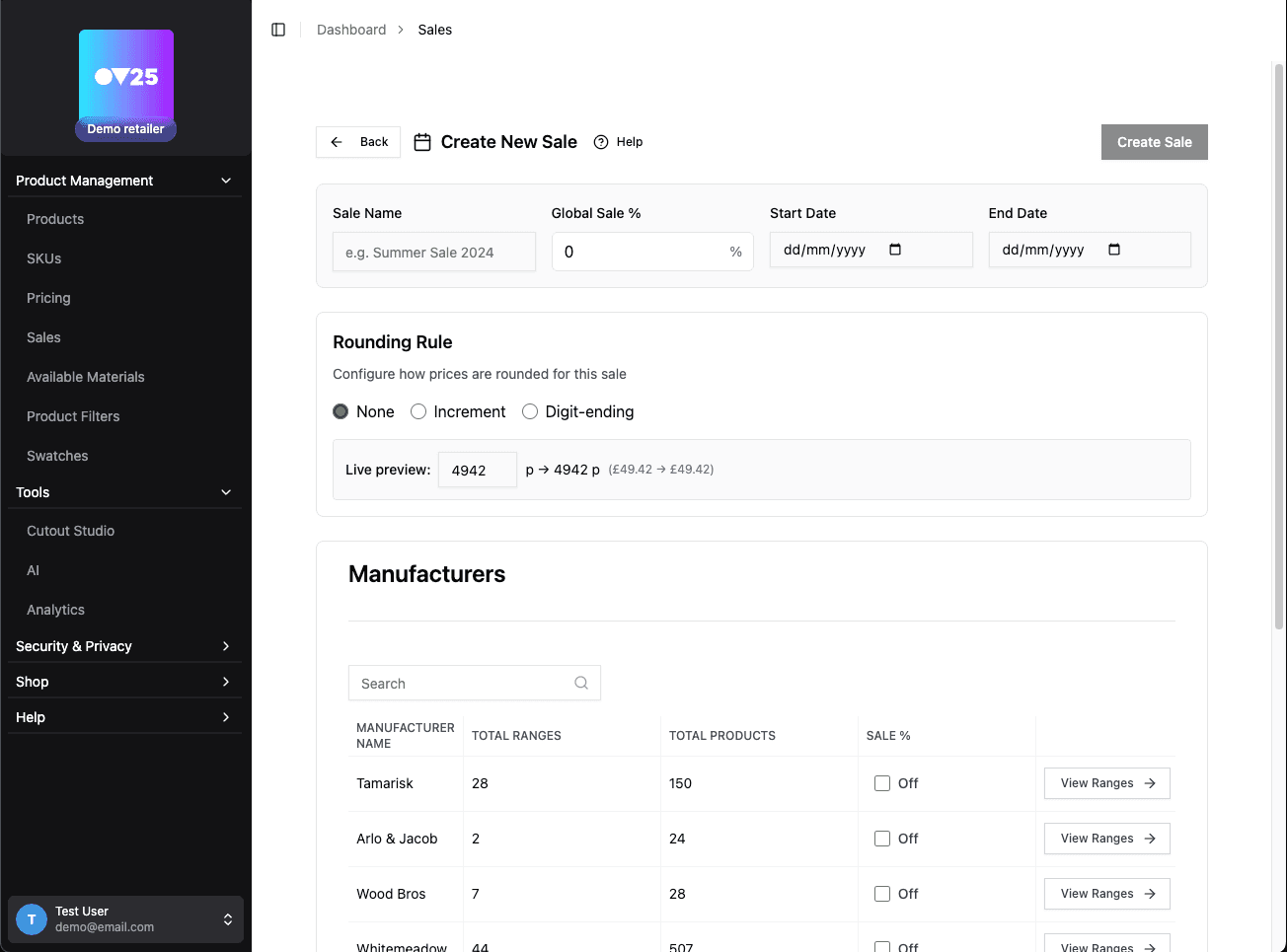
Task: Toggle the sidebar panel icon
Action: [x=278, y=30]
